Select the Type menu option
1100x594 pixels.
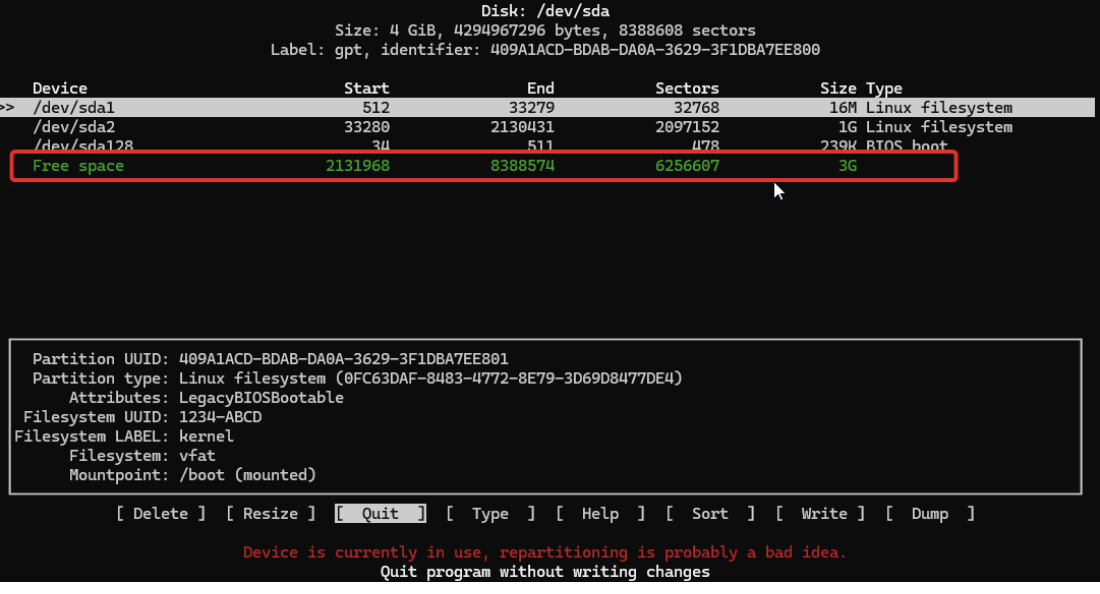(x=490, y=513)
